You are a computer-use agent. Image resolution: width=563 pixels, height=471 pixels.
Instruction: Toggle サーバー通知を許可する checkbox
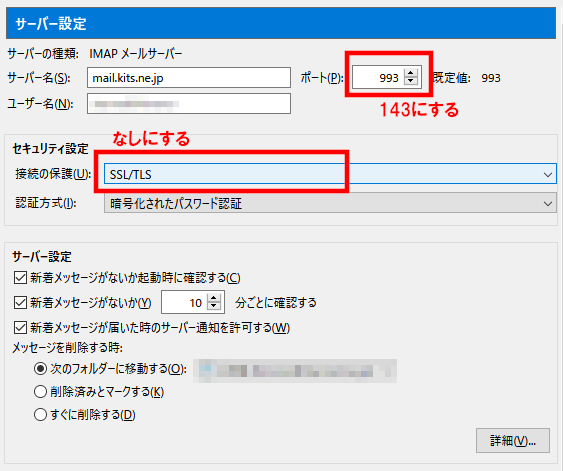pos(20,327)
